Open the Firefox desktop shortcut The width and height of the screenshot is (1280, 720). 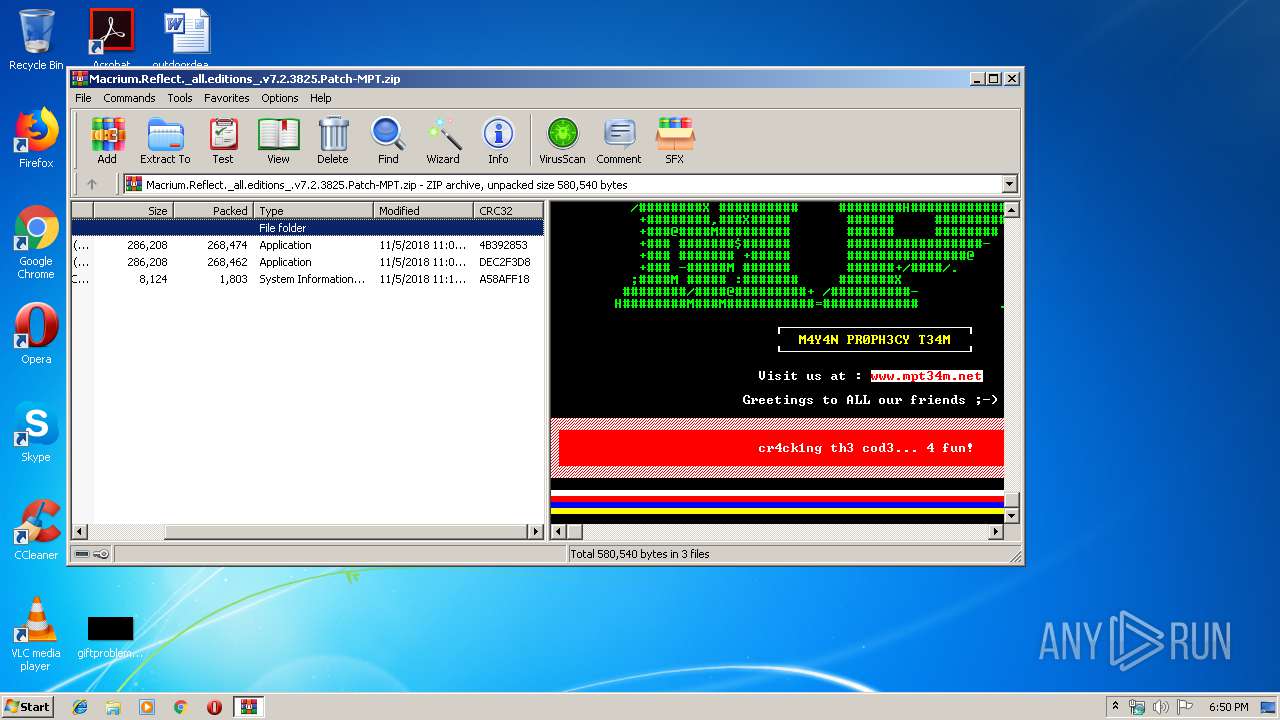[x=36, y=138]
